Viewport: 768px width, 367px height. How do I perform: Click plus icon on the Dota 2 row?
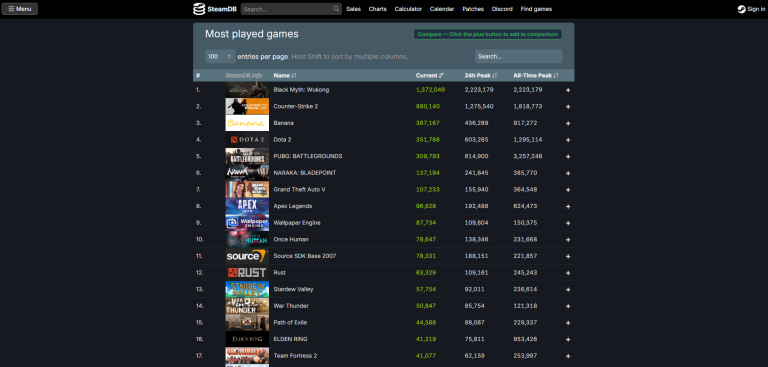(x=568, y=140)
